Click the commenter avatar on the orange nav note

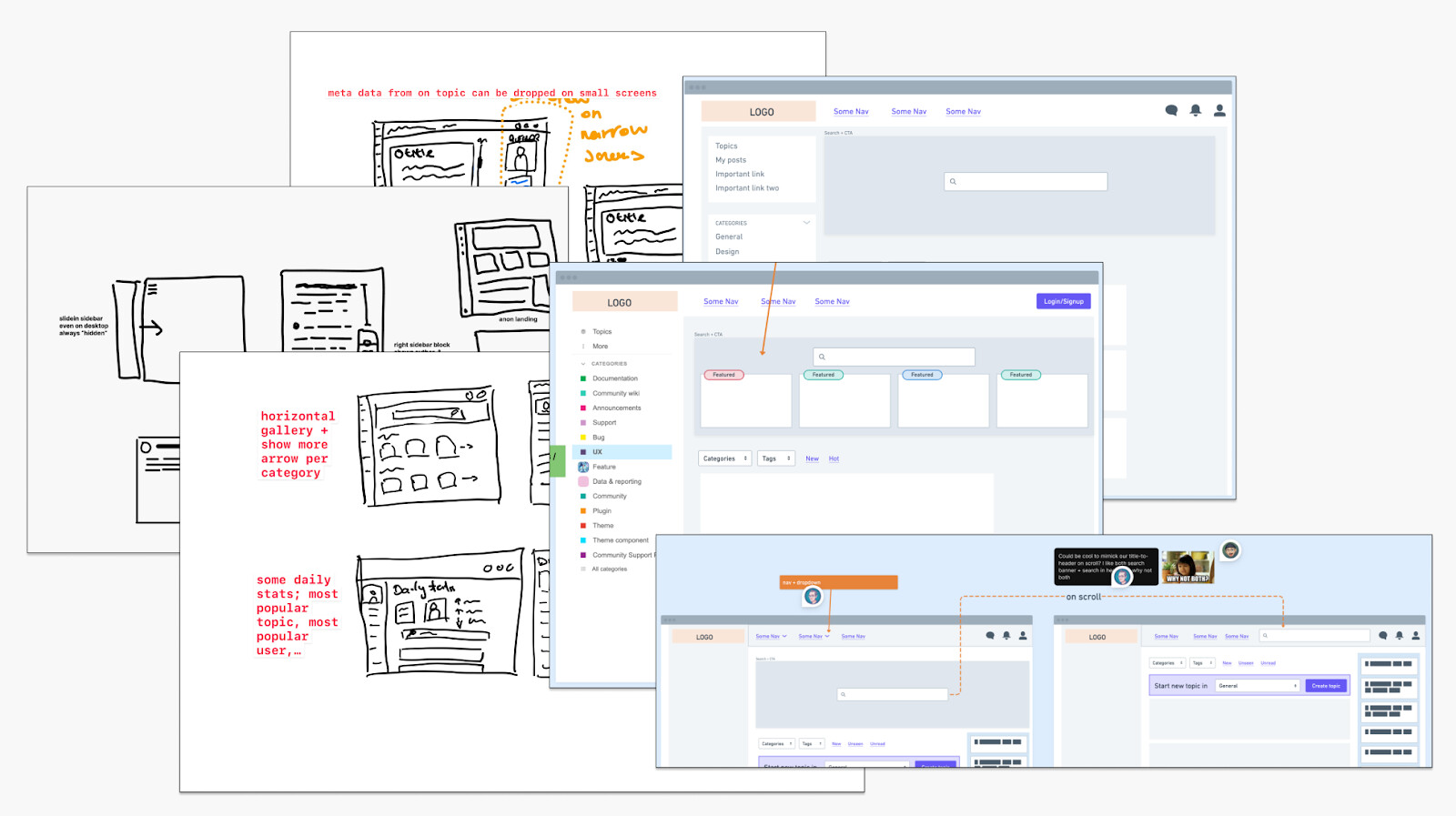[813, 597]
